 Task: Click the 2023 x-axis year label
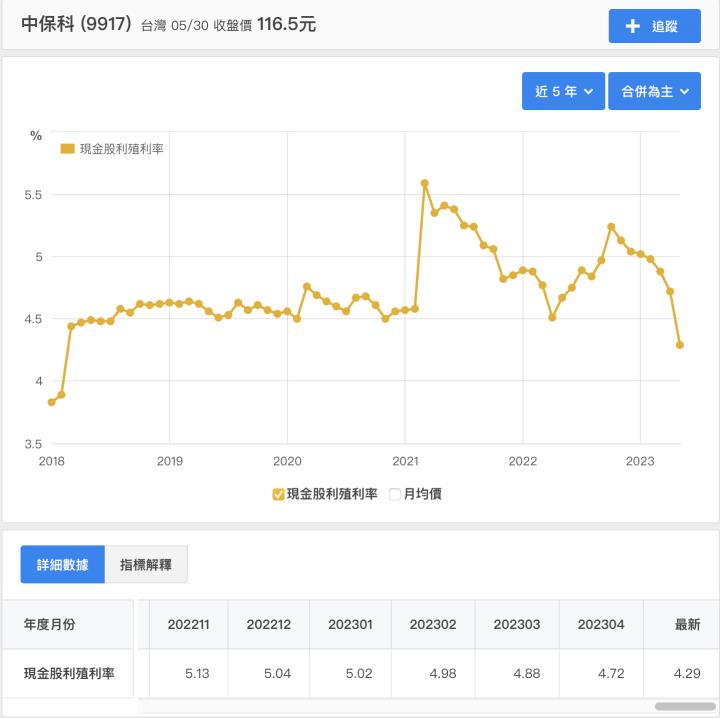click(639, 462)
